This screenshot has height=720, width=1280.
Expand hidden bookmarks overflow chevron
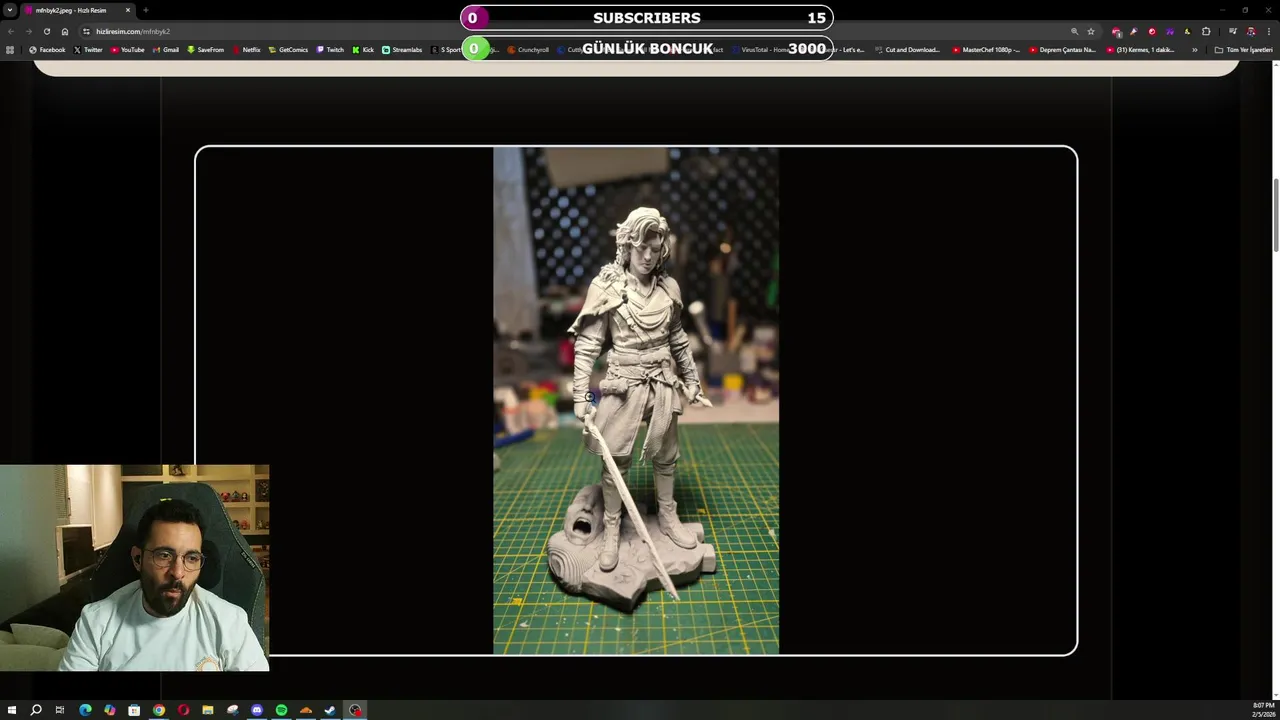1194,50
